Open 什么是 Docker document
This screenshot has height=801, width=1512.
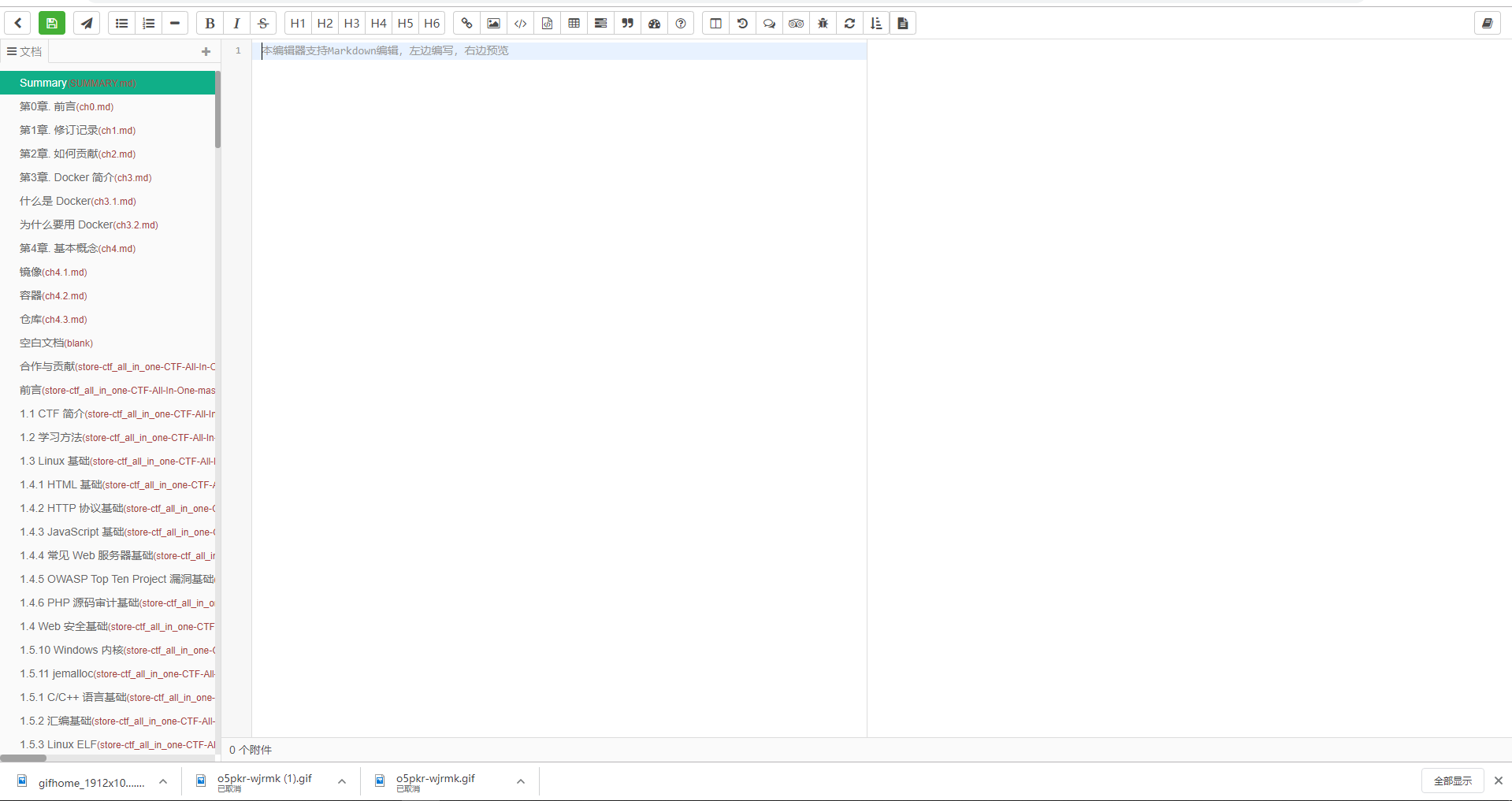coord(107,201)
